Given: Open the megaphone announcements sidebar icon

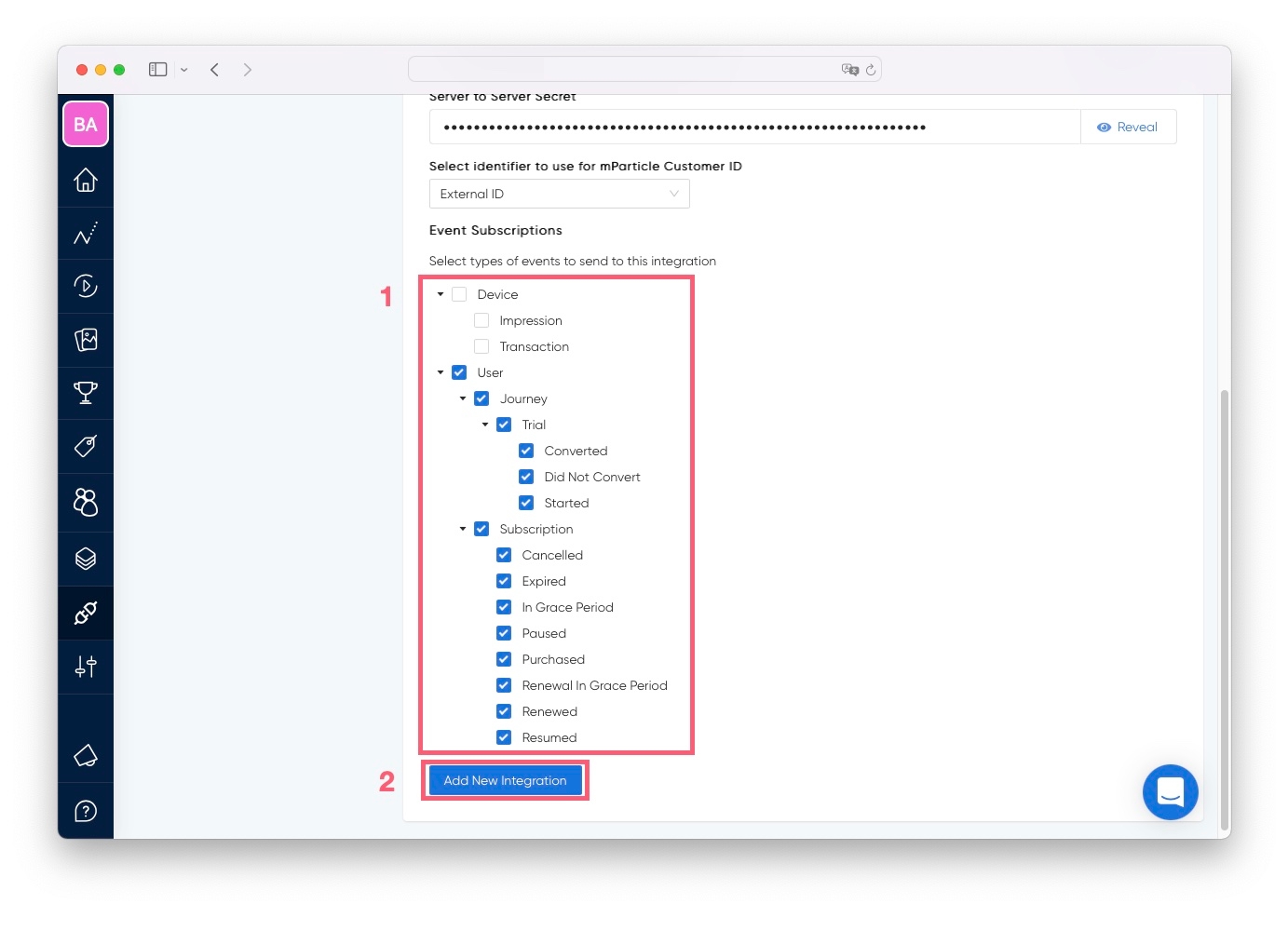Looking at the screenshot, I should (86, 755).
